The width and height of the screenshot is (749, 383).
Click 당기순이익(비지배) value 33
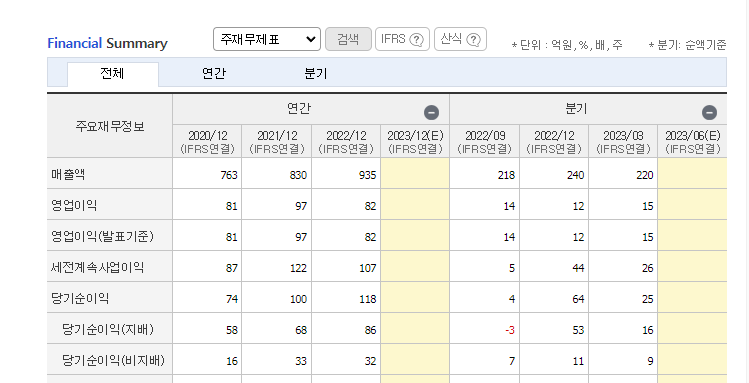pyautogui.click(x=301, y=362)
